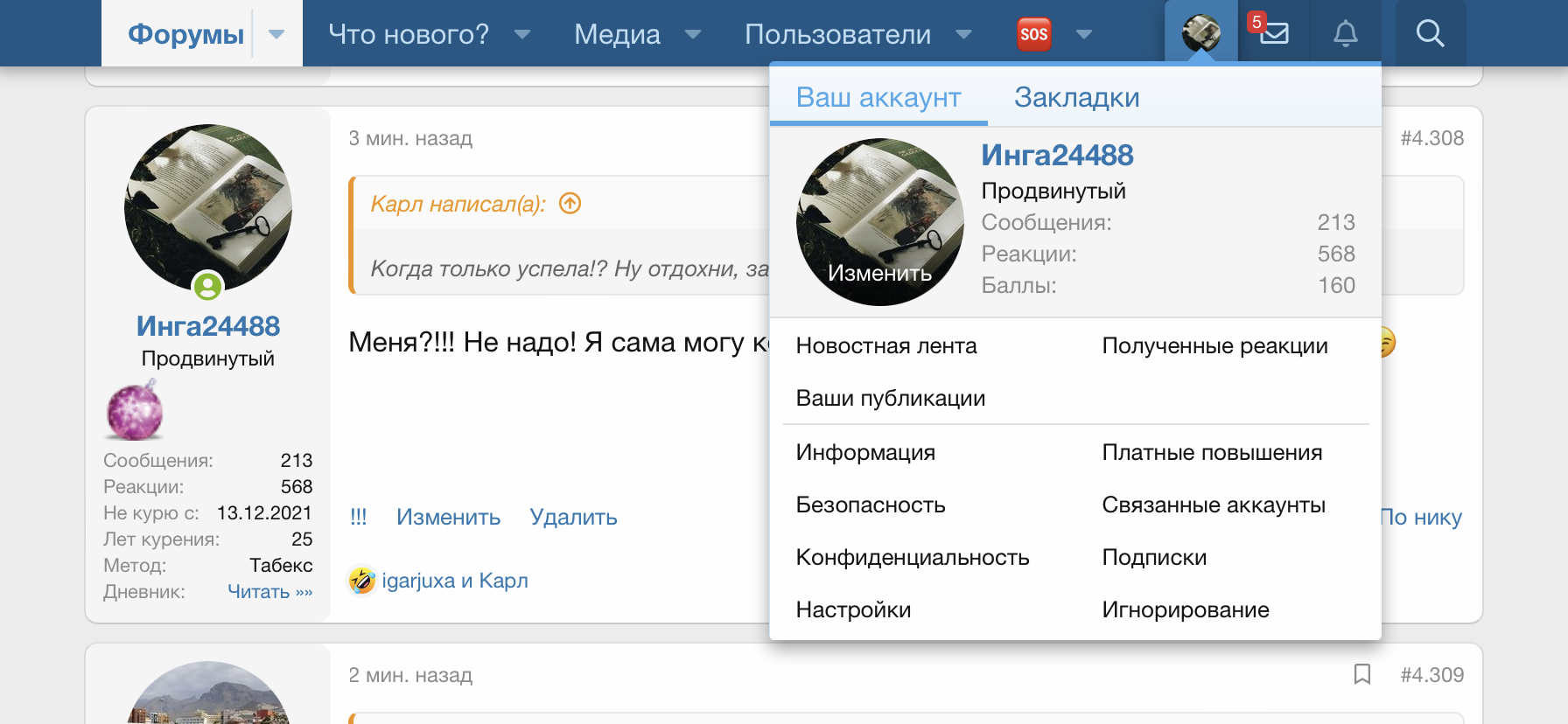Select the Ваш аккаунт tab
This screenshot has height=724, width=1568.
878,97
